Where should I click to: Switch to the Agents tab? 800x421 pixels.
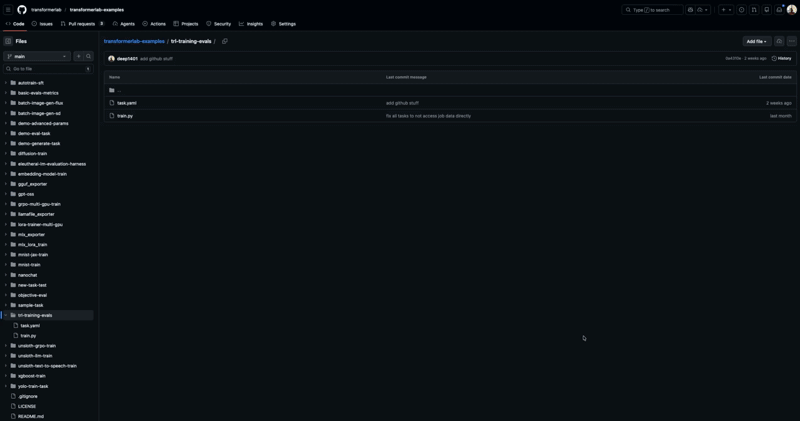tap(124, 24)
